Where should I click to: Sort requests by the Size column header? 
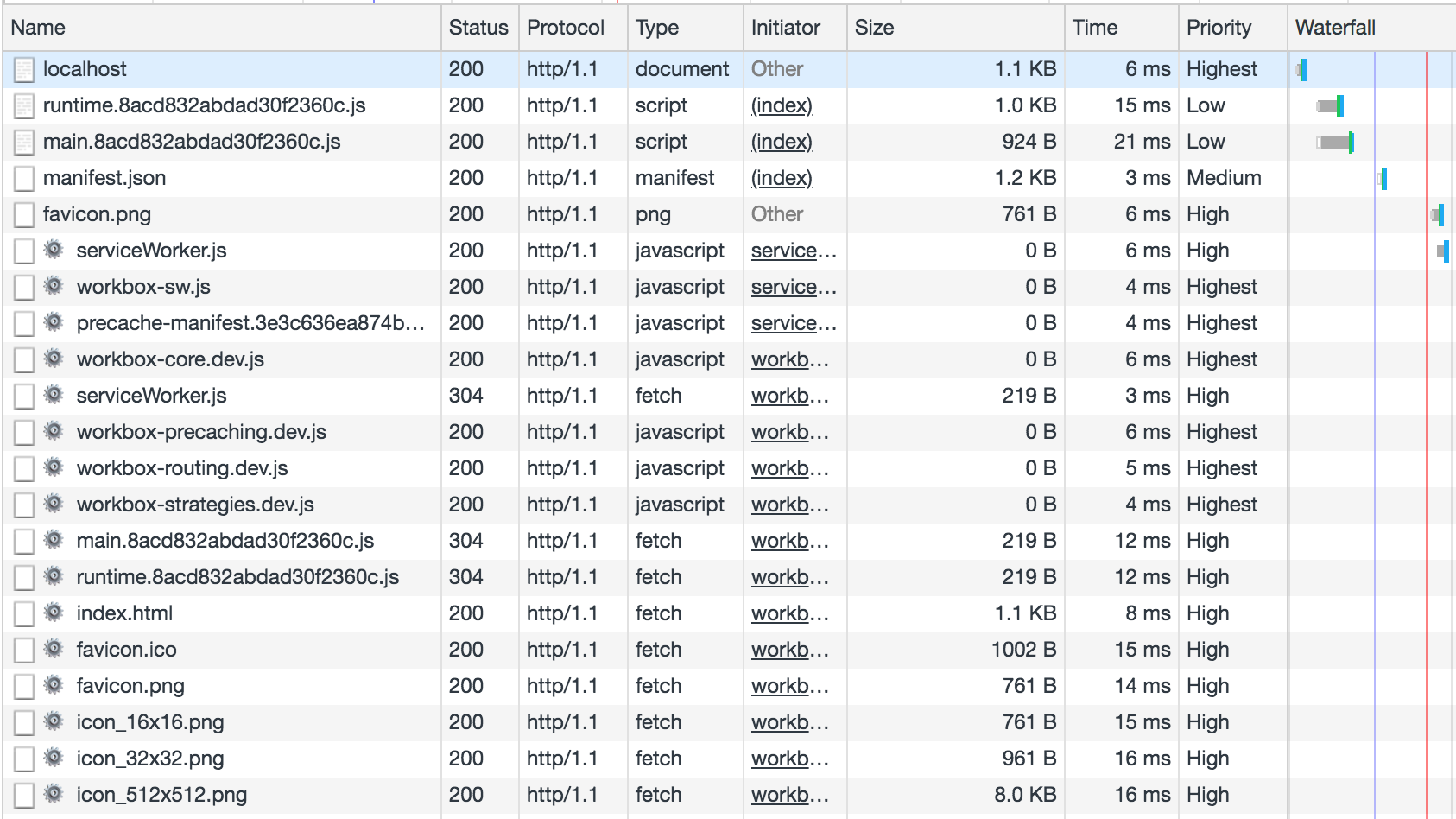(x=874, y=28)
